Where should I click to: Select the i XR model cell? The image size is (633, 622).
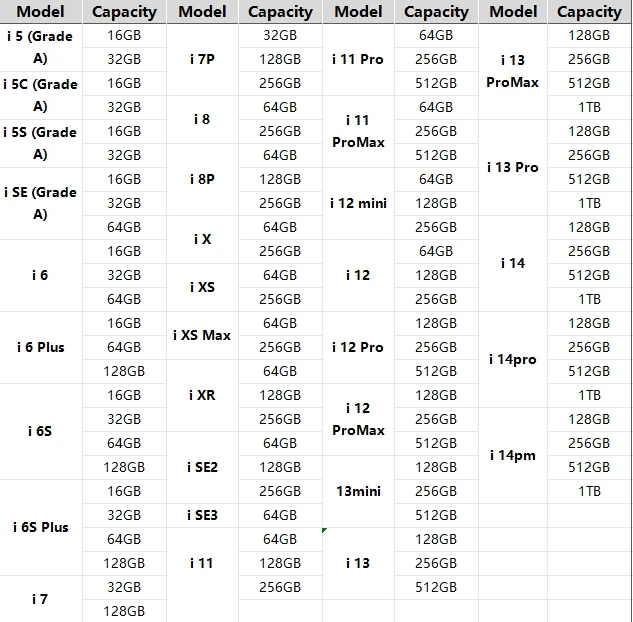pos(202,395)
